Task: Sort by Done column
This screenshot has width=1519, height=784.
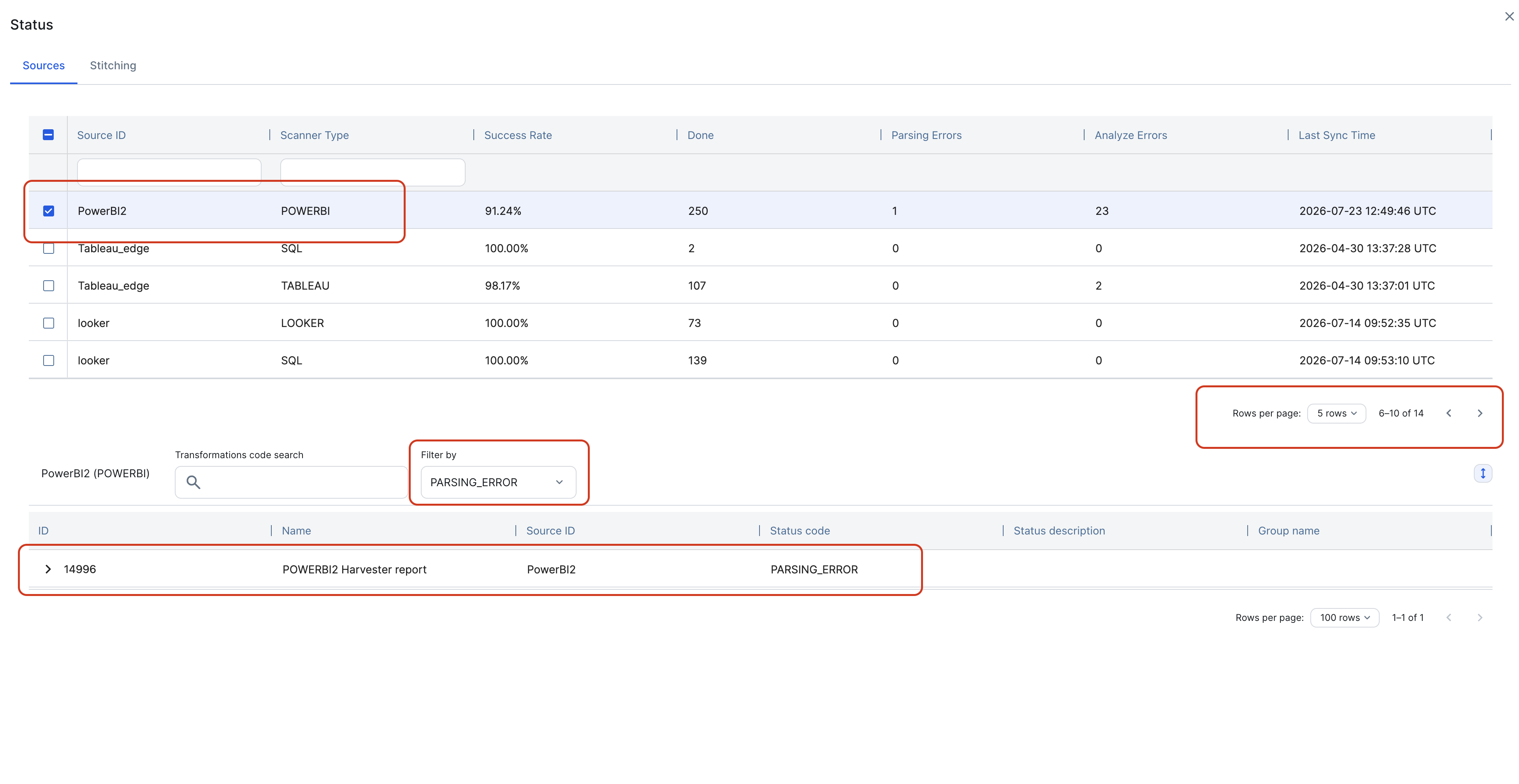Action: pos(701,135)
